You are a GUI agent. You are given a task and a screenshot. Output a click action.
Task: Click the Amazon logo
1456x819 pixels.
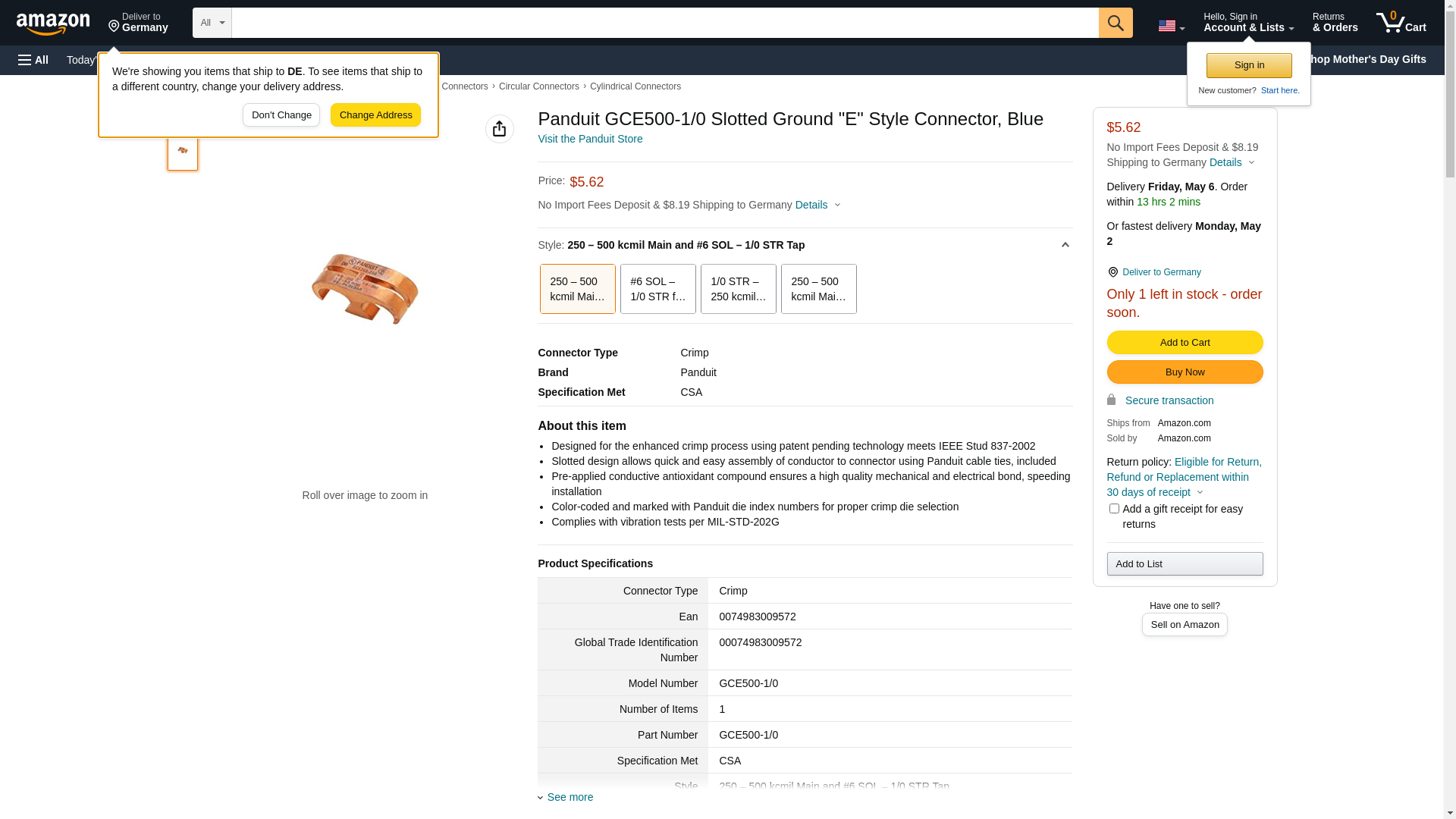pyautogui.click(x=53, y=24)
